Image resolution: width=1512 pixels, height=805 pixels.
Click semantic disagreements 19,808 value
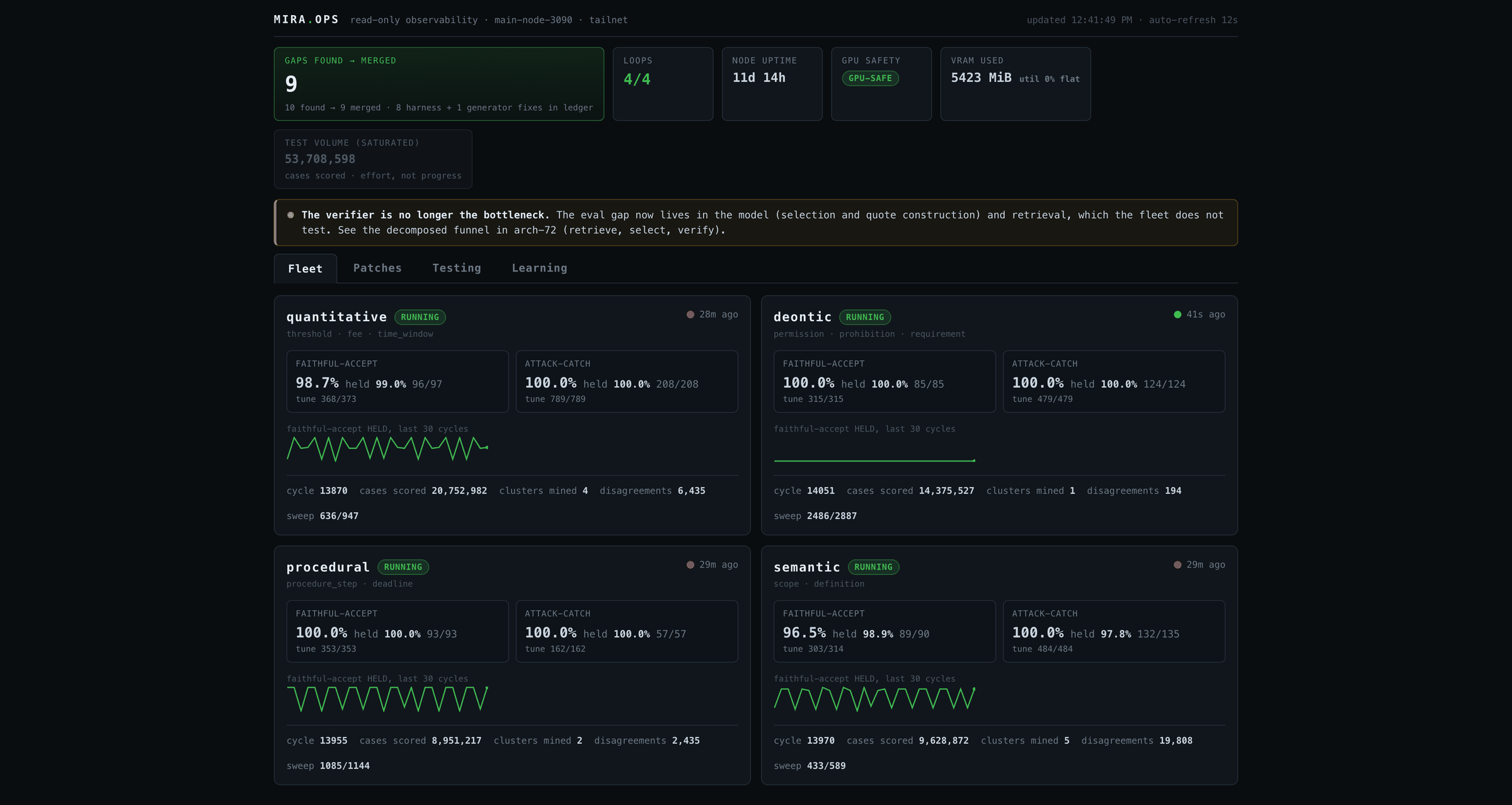coord(1176,741)
